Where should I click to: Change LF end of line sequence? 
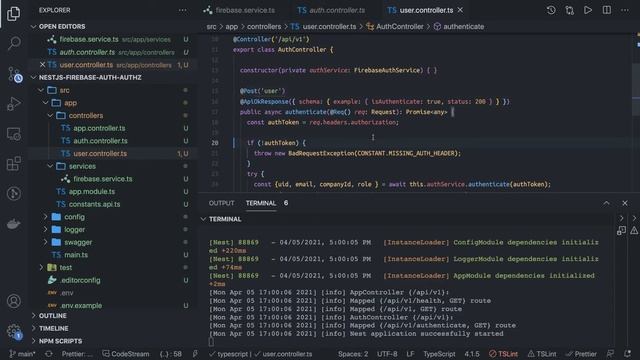pyautogui.click(x=410, y=354)
